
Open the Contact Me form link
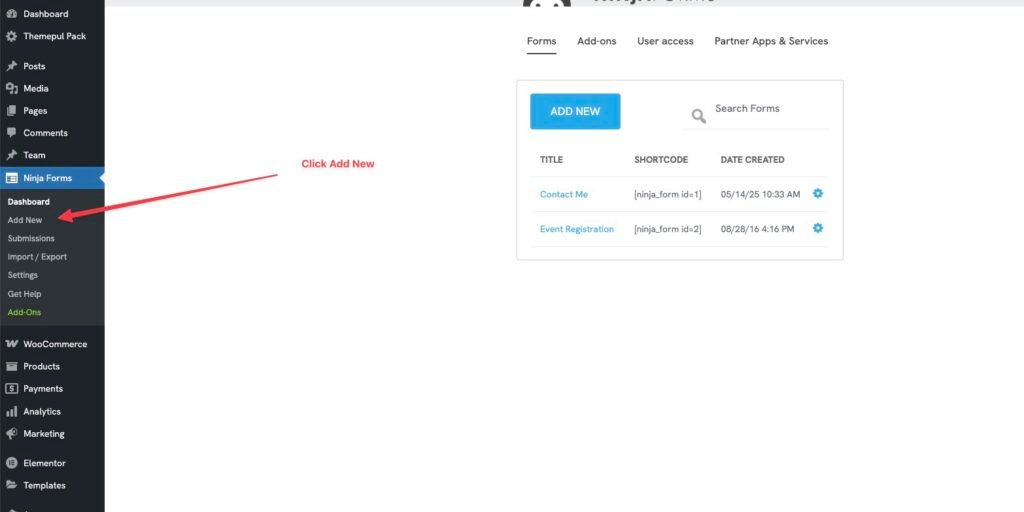564,195
